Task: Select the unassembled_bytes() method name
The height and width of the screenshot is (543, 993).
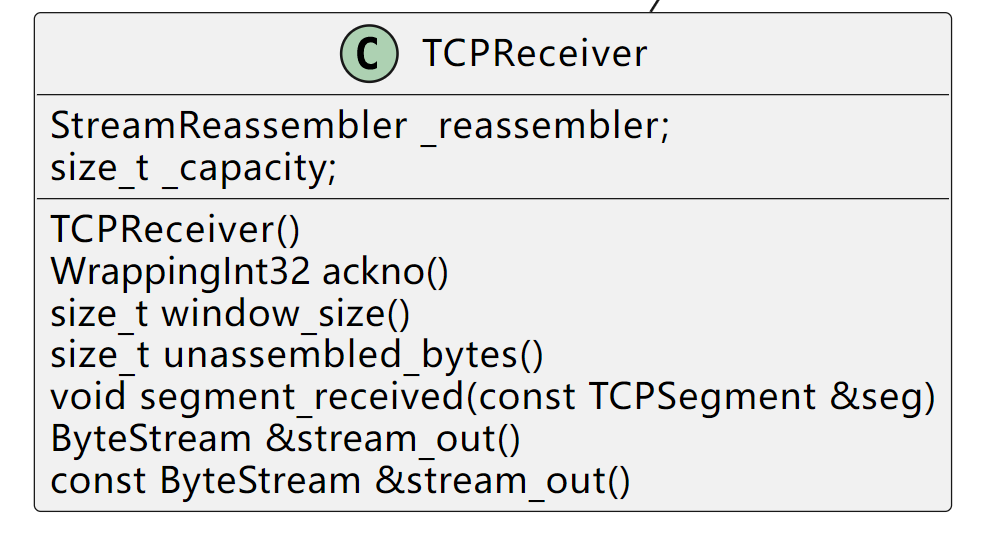Action: 353,355
